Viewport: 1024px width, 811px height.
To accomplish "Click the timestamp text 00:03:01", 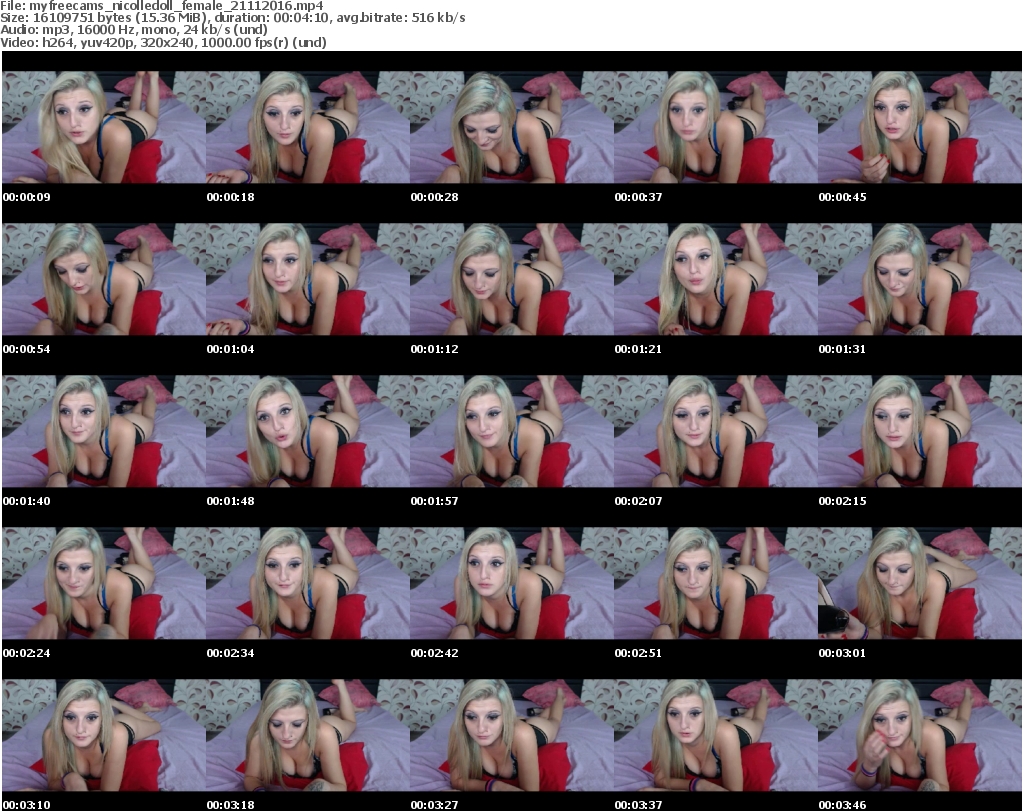I will tap(842, 653).
